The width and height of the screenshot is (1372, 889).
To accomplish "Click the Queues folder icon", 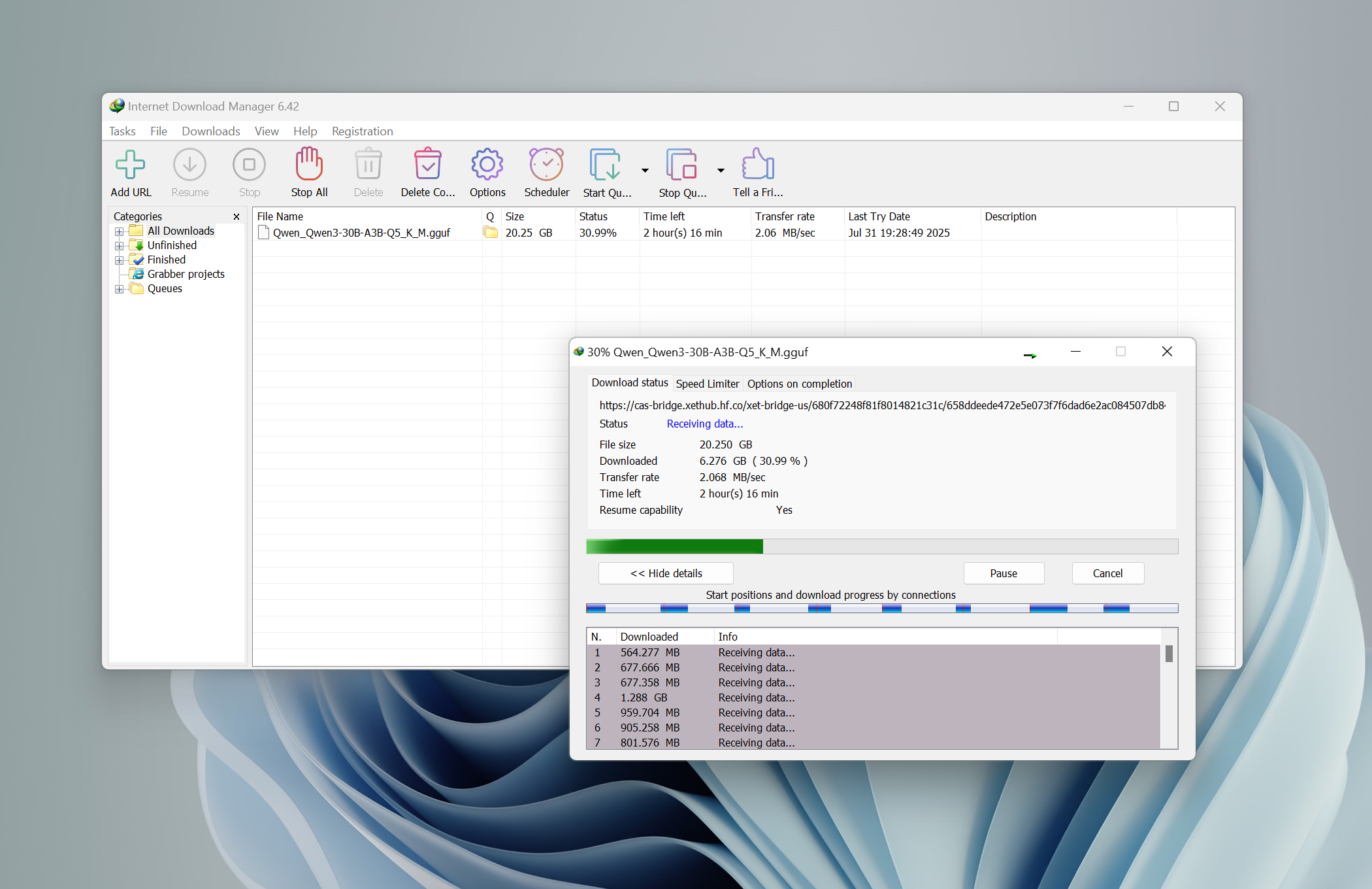I will point(137,288).
